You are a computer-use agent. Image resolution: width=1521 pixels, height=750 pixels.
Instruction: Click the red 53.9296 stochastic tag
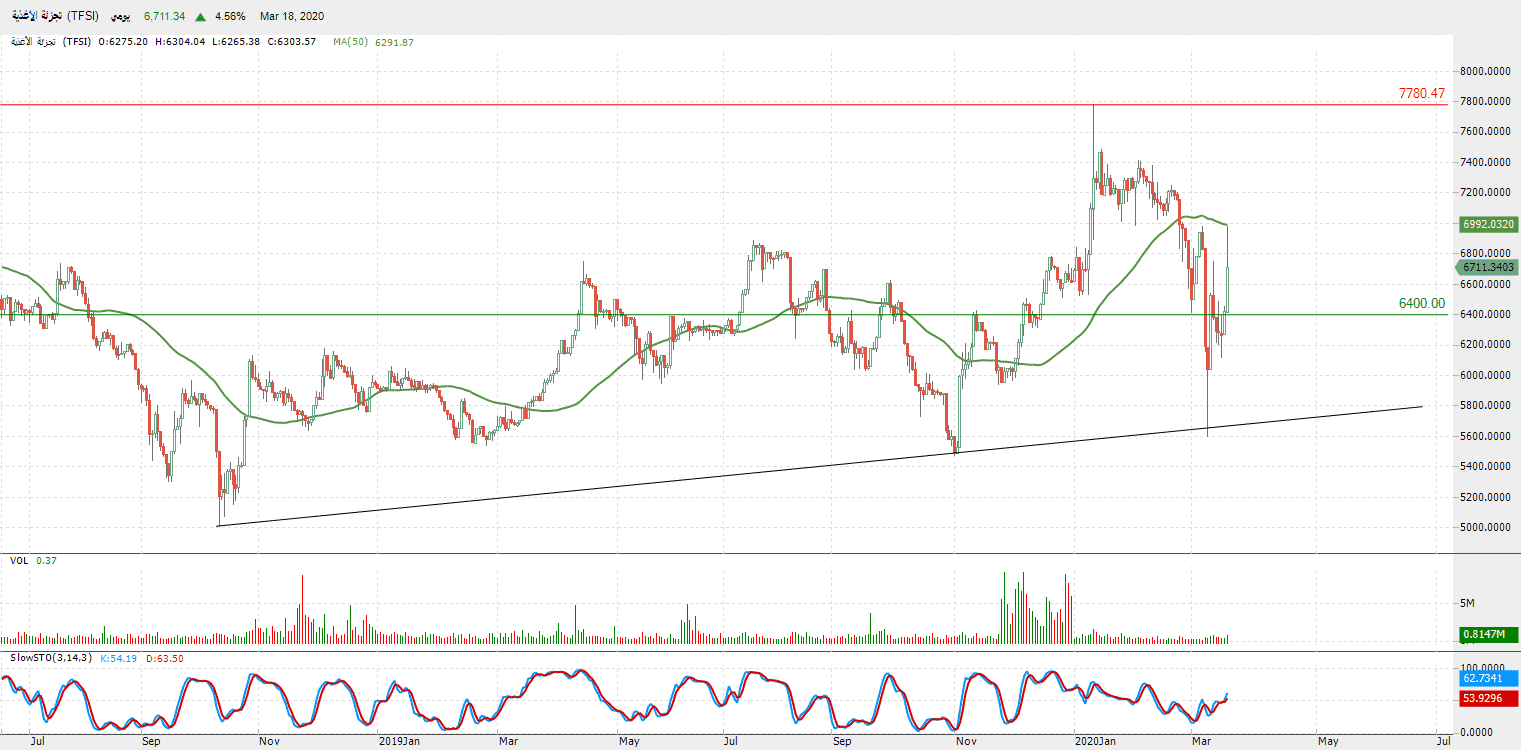[x=1490, y=697]
